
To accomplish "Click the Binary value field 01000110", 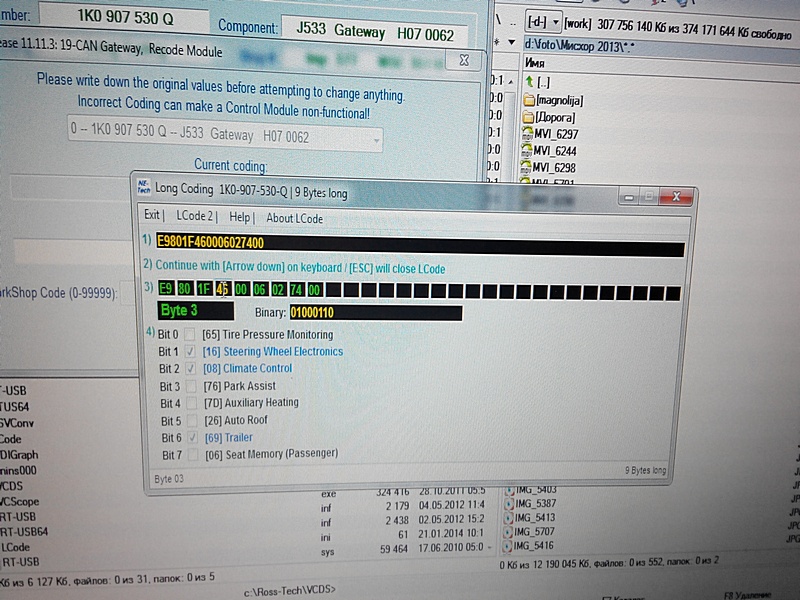I will click(x=376, y=313).
